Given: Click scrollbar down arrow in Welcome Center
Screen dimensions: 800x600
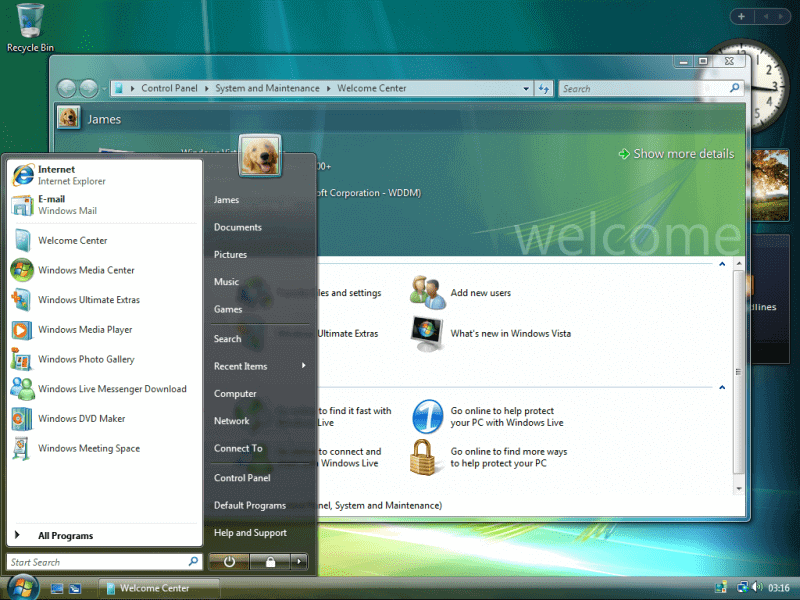Looking at the screenshot, I should [x=739, y=488].
